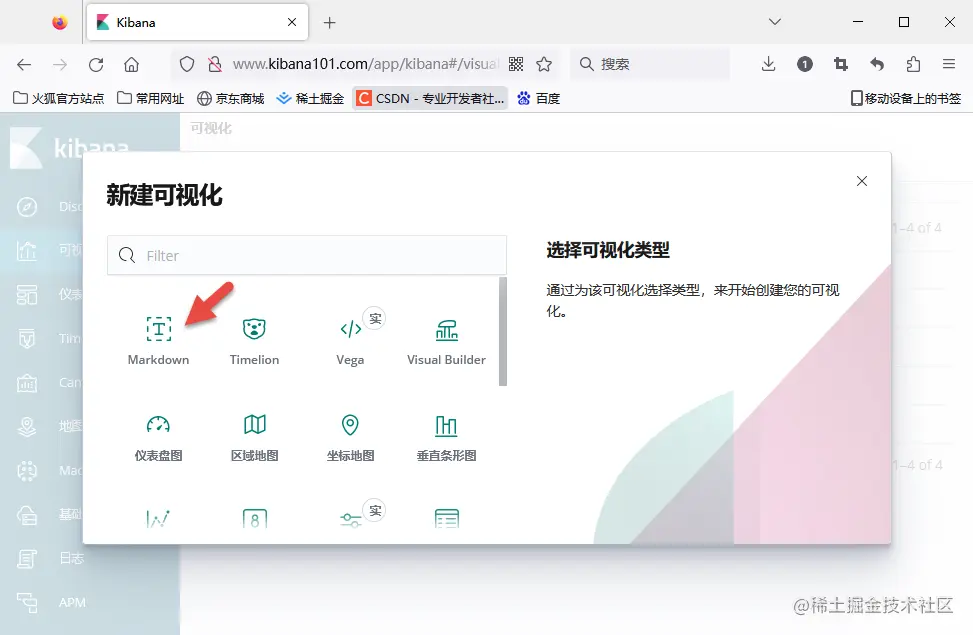The image size is (973, 635).
Task: Click the insecure connection lock icon
Action: [x=215, y=64]
